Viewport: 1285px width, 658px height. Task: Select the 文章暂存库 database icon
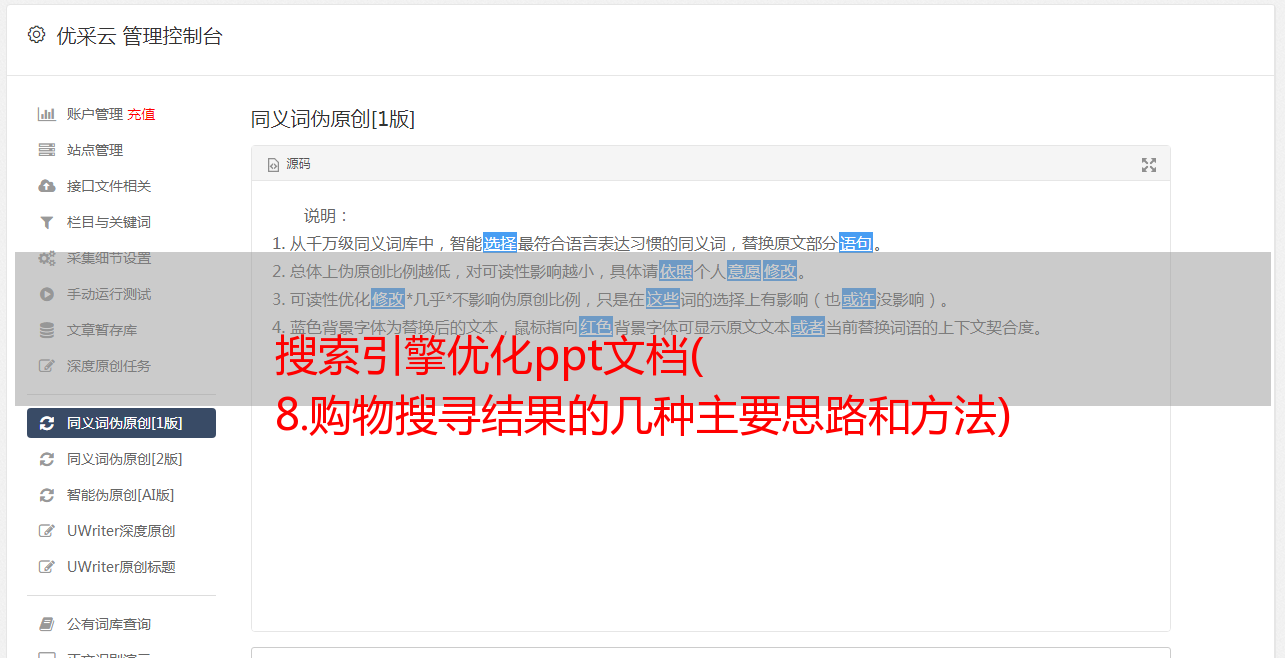pyautogui.click(x=46, y=330)
